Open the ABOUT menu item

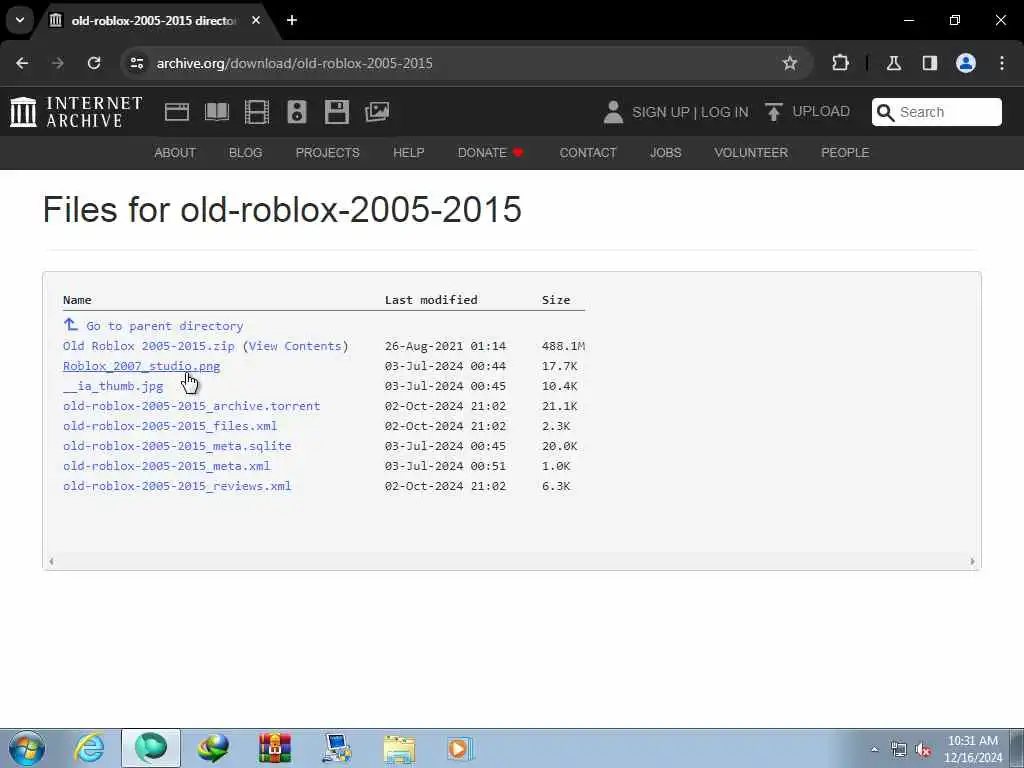pyautogui.click(x=174, y=152)
